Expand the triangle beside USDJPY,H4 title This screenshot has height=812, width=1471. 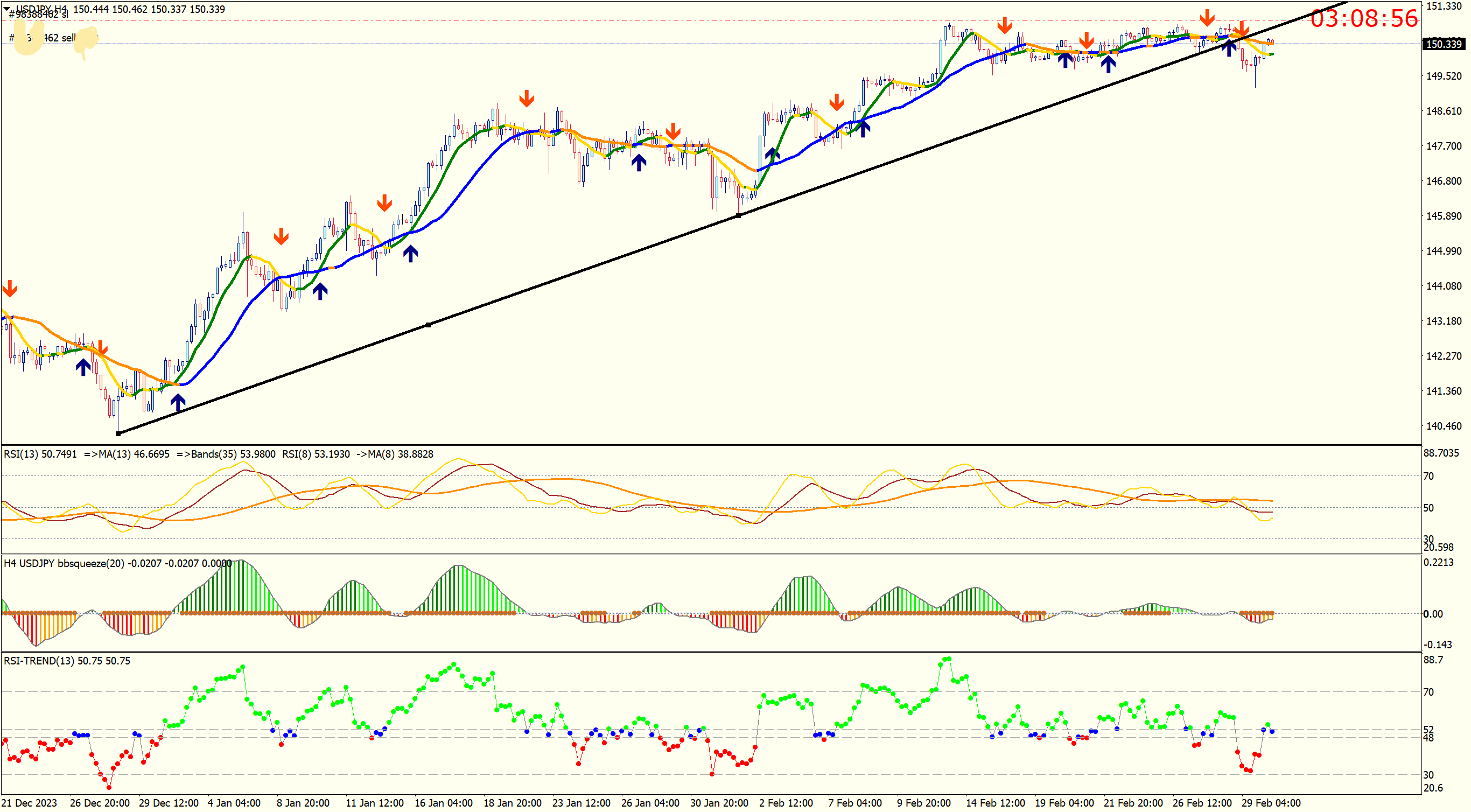point(7,9)
